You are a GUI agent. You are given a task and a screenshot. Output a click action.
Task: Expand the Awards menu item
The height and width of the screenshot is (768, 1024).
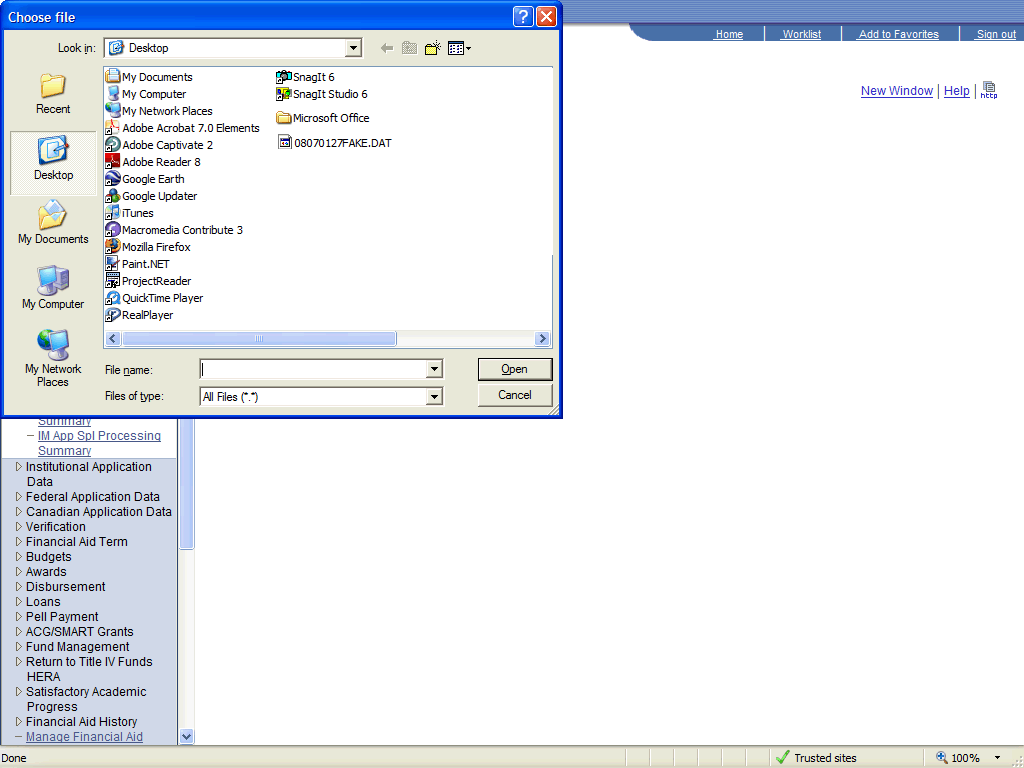point(40,571)
